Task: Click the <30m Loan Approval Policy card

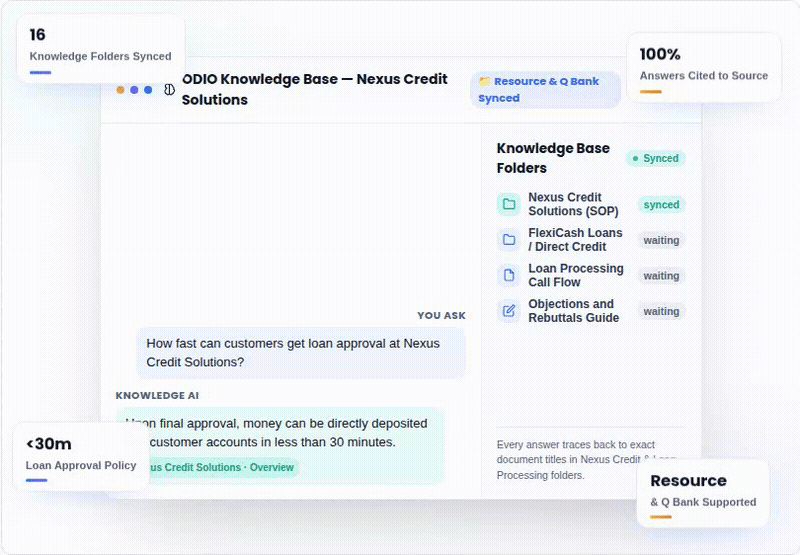Action: tap(81, 457)
